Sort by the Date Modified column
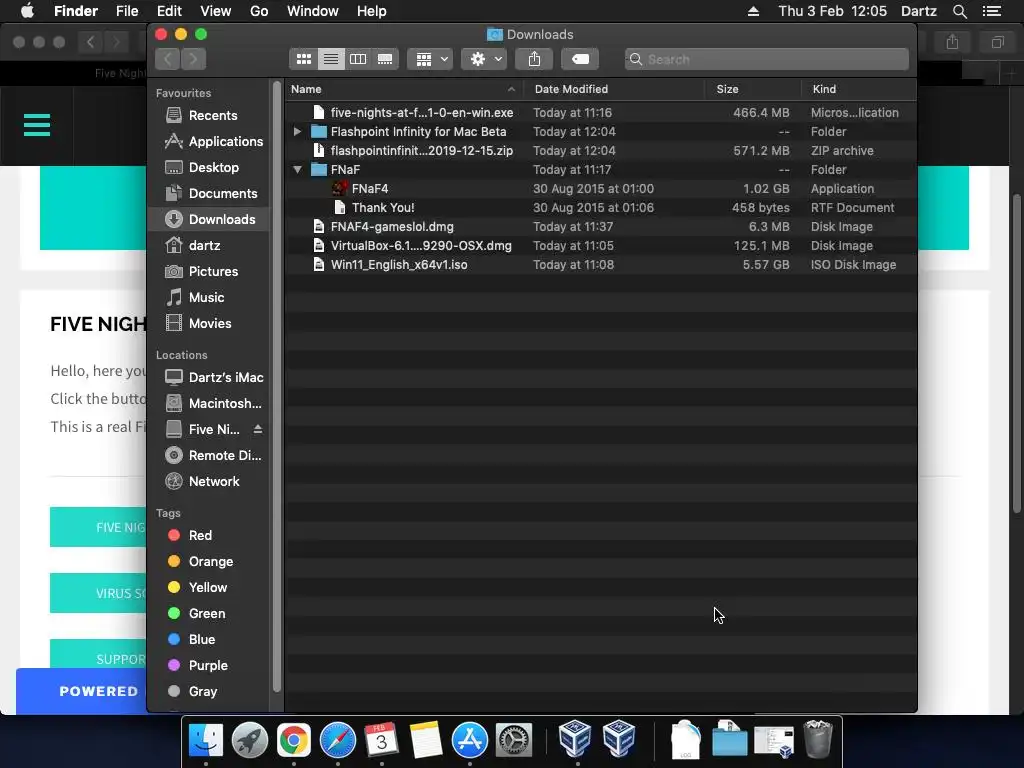The width and height of the screenshot is (1024, 768). (x=614, y=89)
